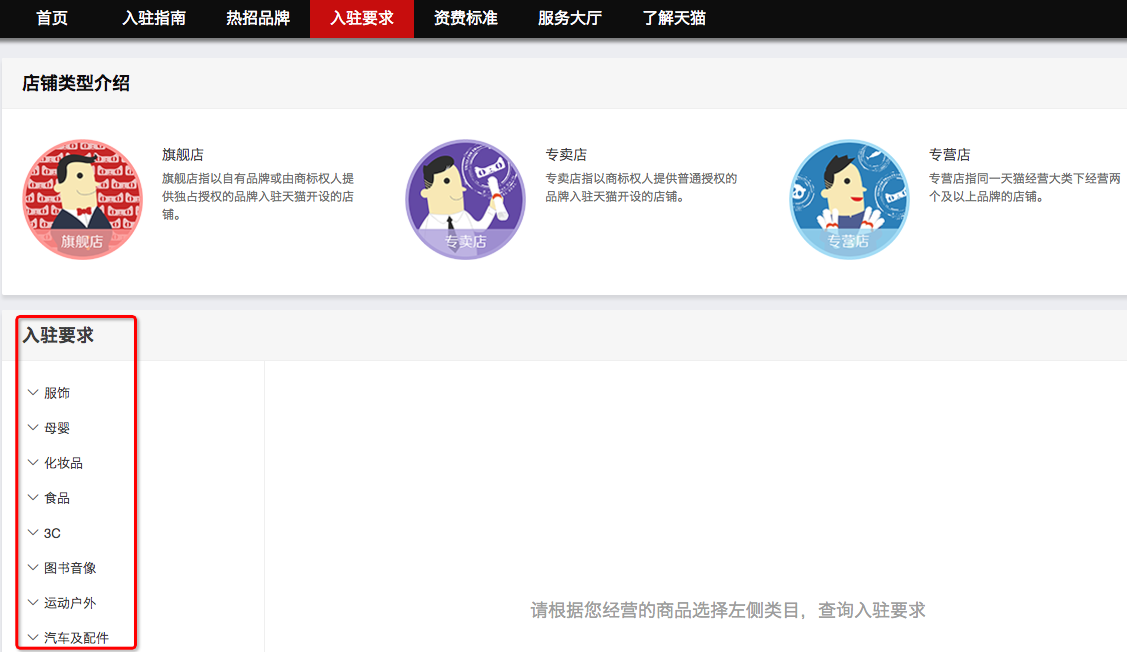Click the purple 专卖店 circular mascot icon
This screenshot has width=1127, height=652.
(x=466, y=199)
